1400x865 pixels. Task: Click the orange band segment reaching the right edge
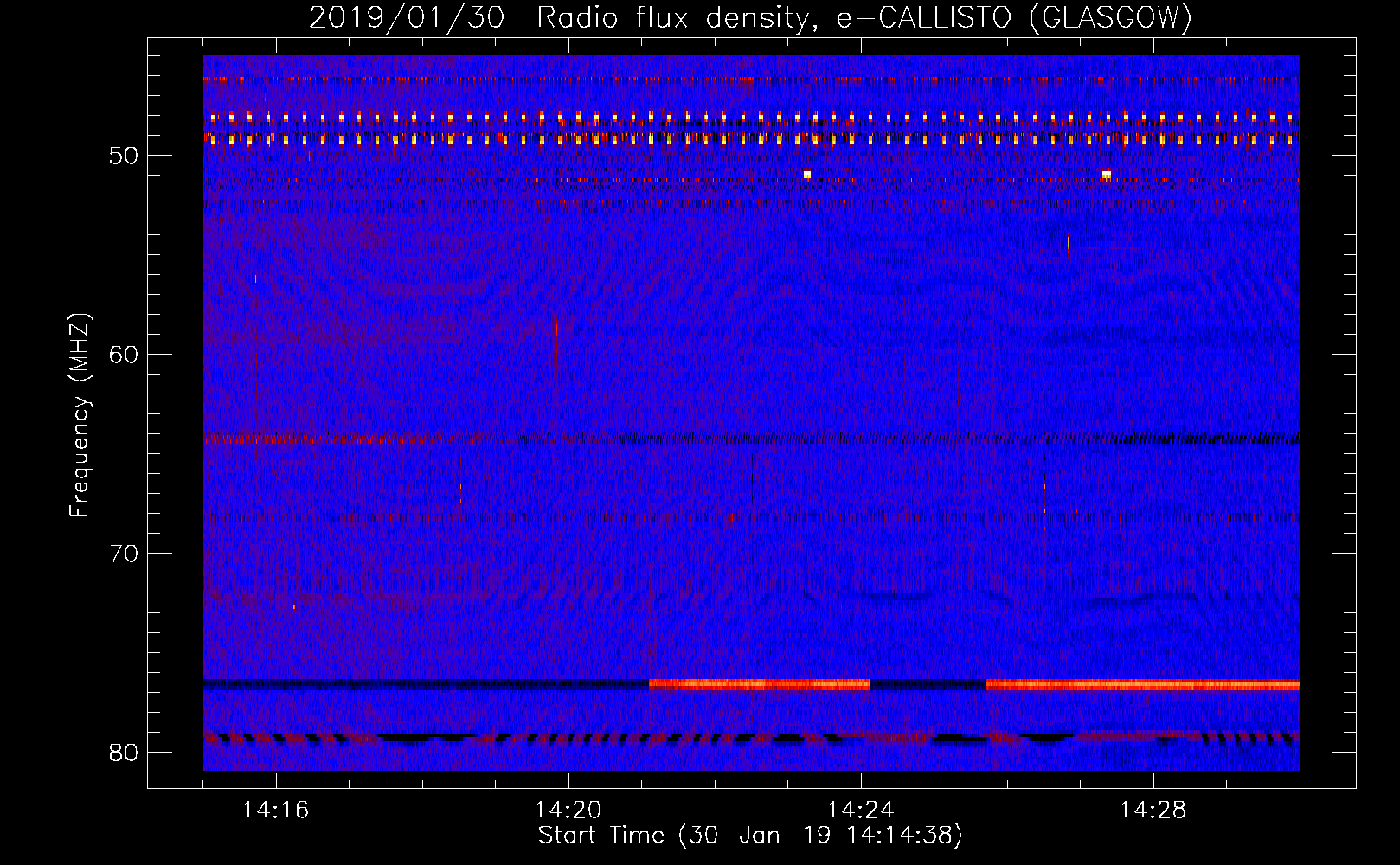[x=1143, y=685]
